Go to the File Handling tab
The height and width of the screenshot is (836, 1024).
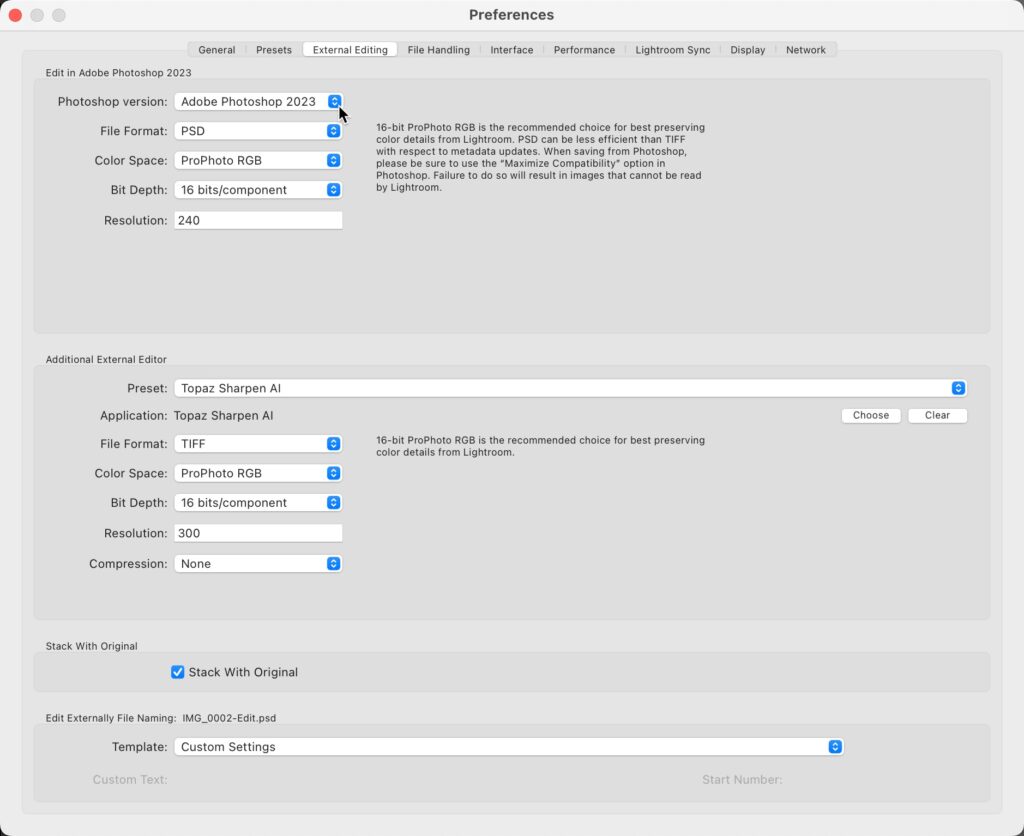(438, 50)
